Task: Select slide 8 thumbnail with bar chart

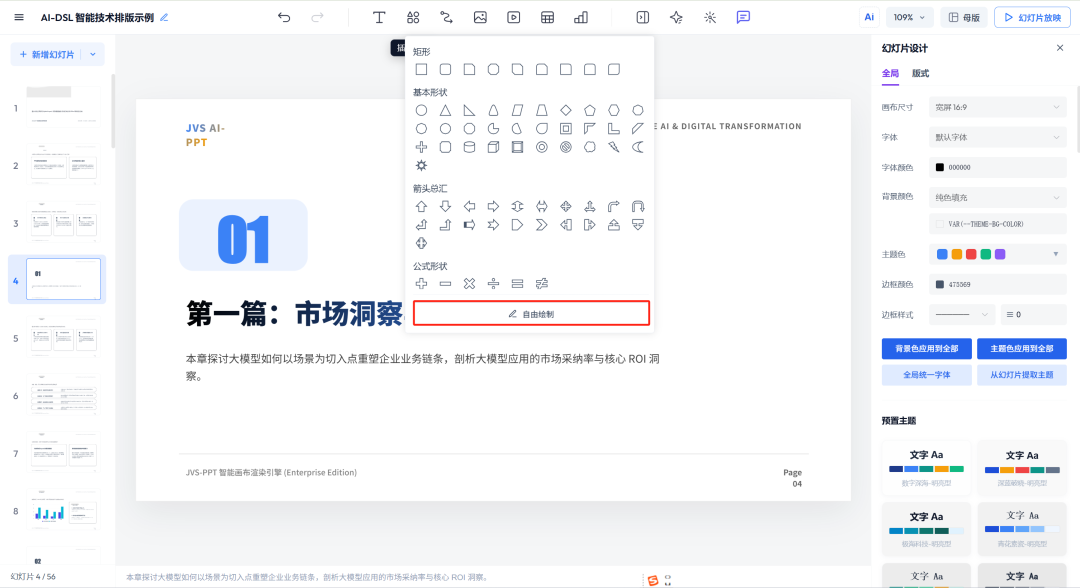Action: 63,510
